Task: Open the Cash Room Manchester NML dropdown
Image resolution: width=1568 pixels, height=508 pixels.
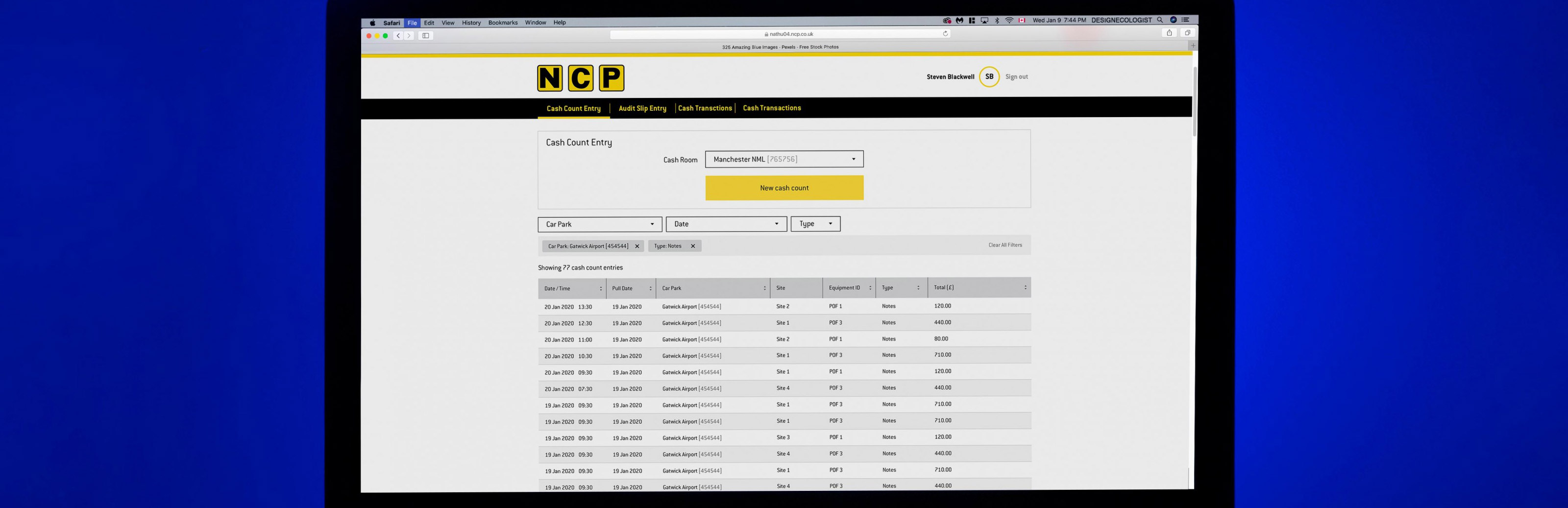Action: click(x=784, y=159)
